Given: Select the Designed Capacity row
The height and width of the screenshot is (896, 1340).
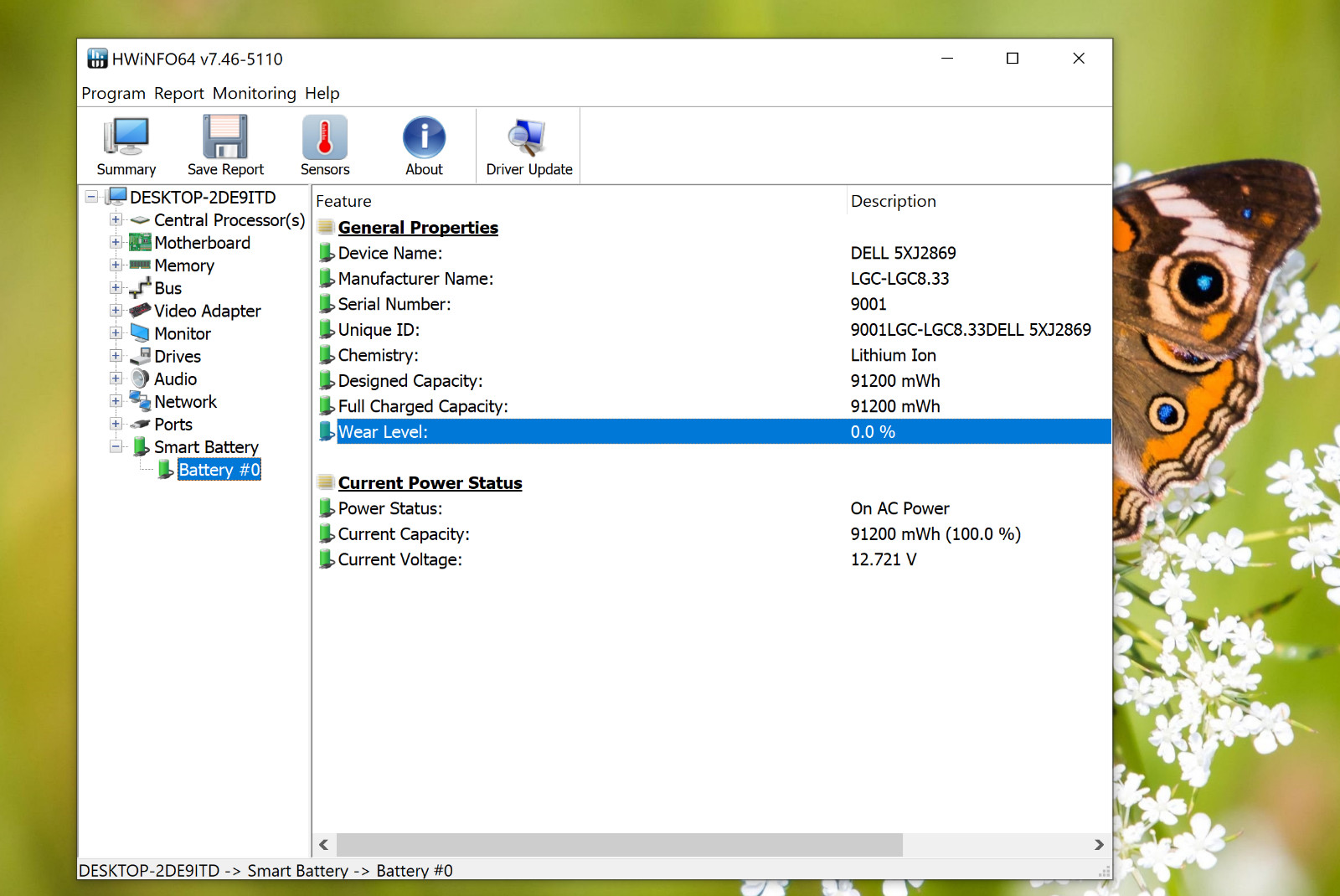Looking at the screenshot, I should tap(712, 381).
